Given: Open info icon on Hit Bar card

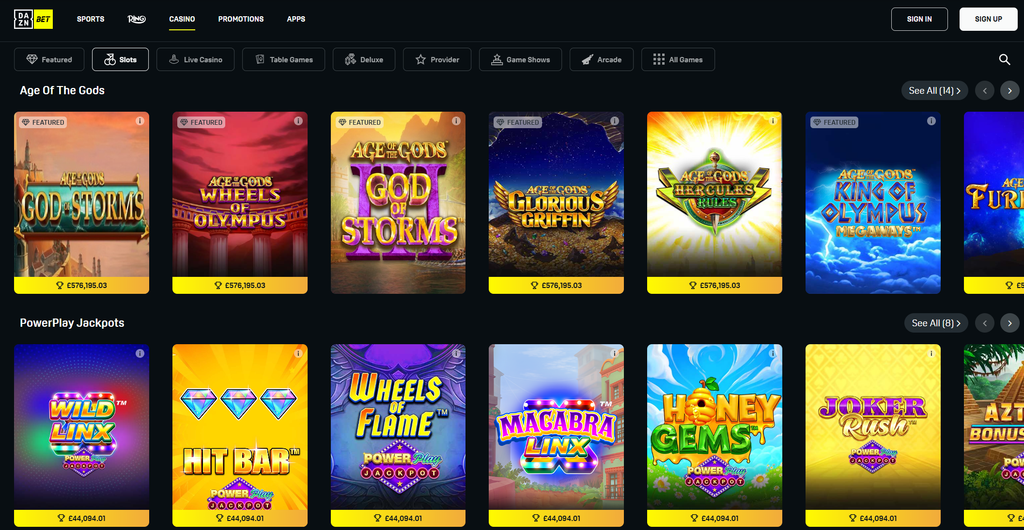Looking at the screenshot, I should (x=298, y=353).
